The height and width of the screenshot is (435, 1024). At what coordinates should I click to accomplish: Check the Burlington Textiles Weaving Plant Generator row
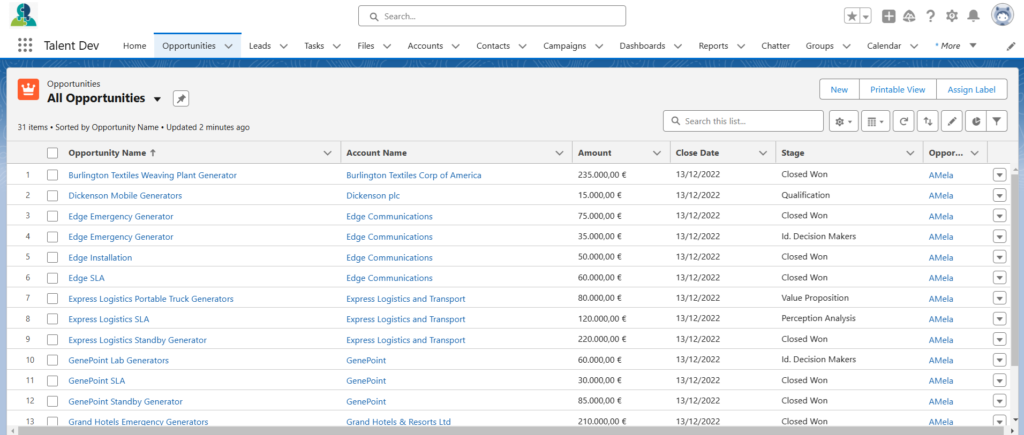[x=52, y=175]
